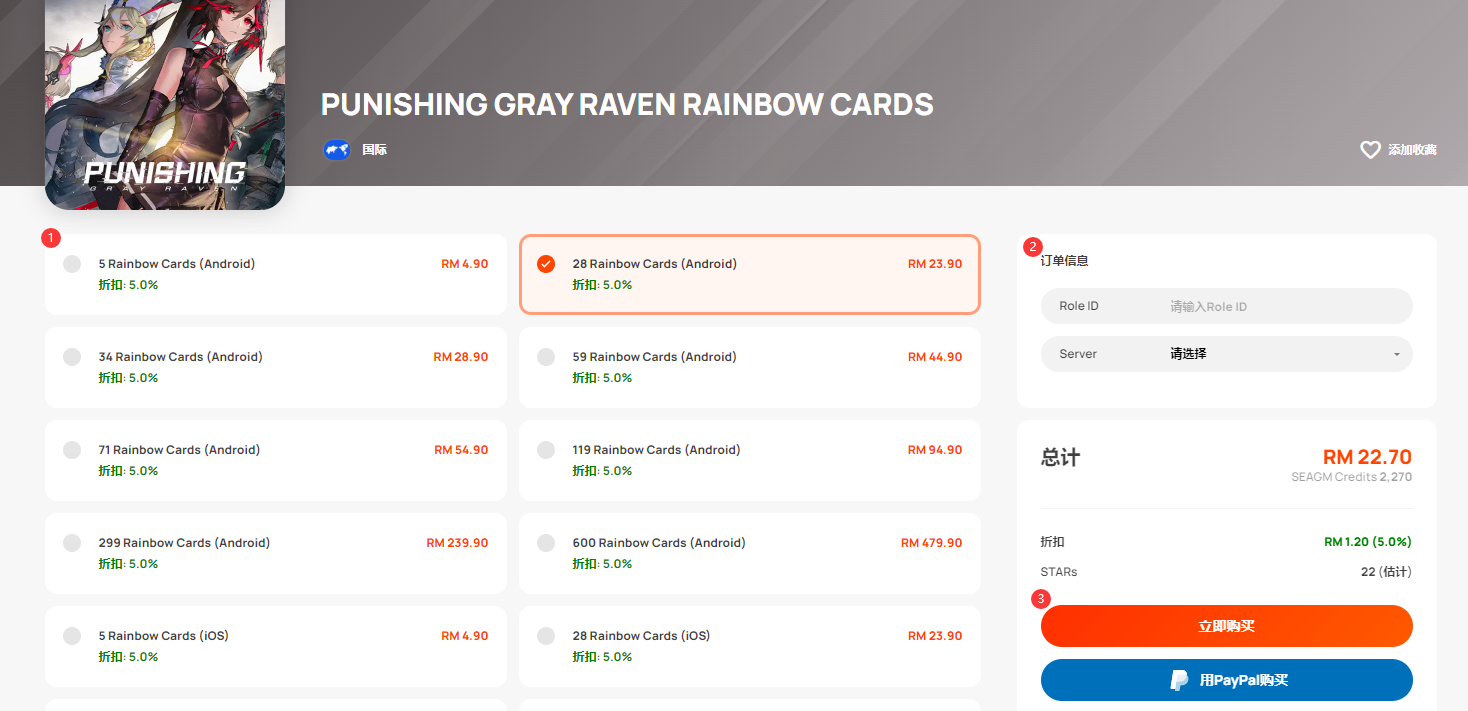Click the 22 (估计) STARs value

tap(1387, 572)
